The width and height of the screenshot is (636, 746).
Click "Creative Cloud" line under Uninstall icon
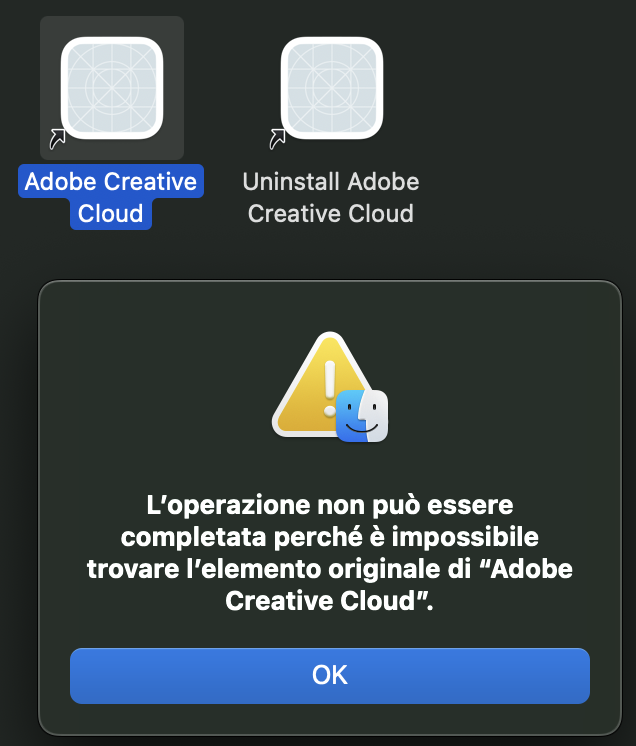[x=331, y=214]
